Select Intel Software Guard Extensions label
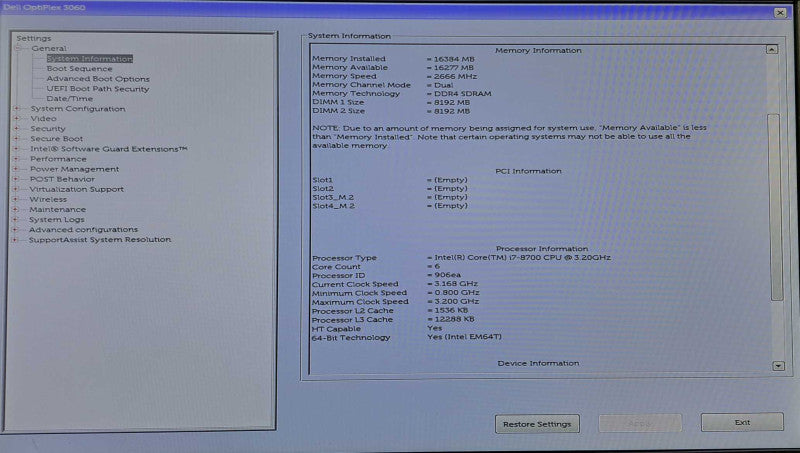The width and height of the screenshot is (800, 453). pos(109,149)
